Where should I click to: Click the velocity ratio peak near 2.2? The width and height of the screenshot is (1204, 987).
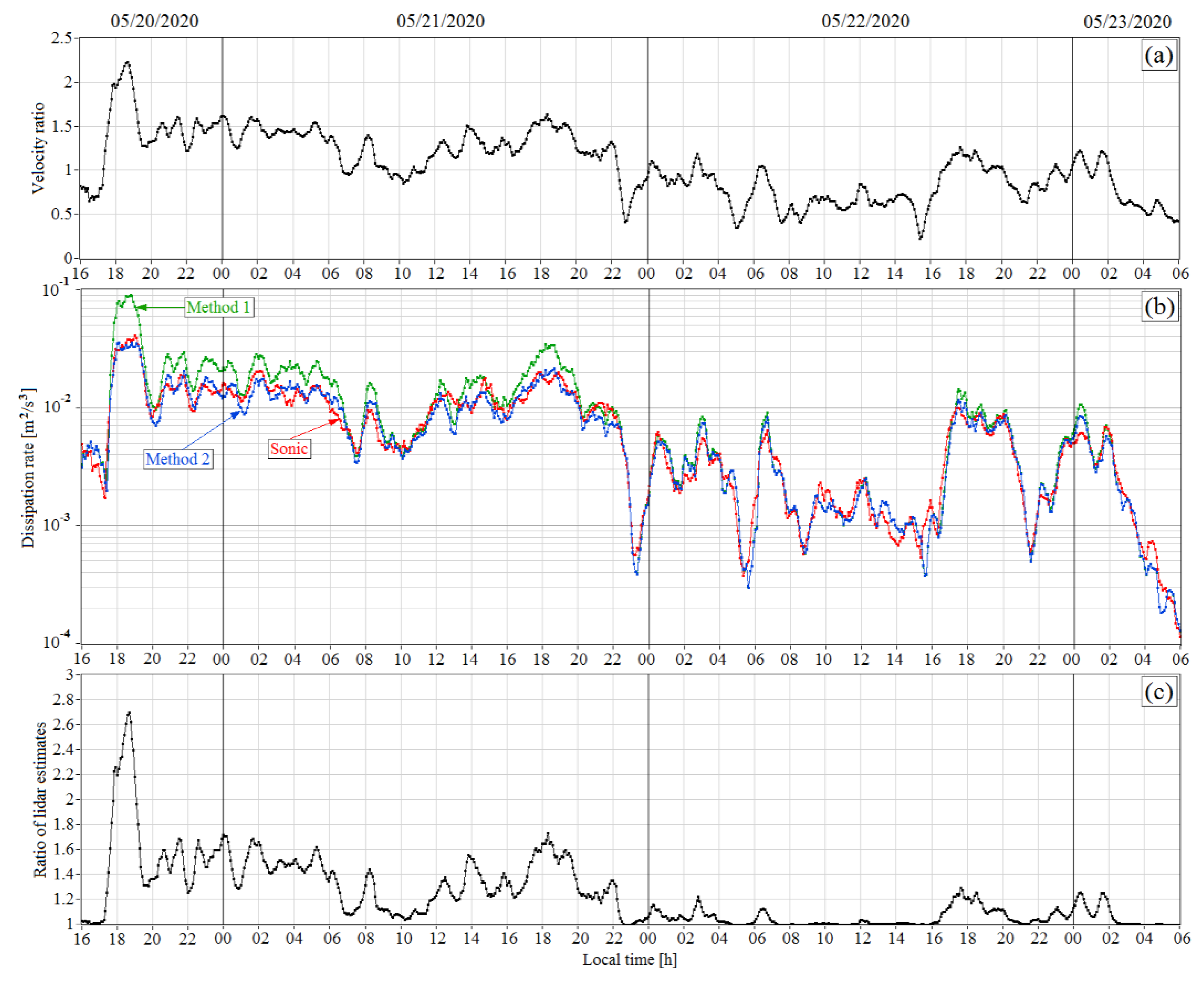[x=128, y=63]
